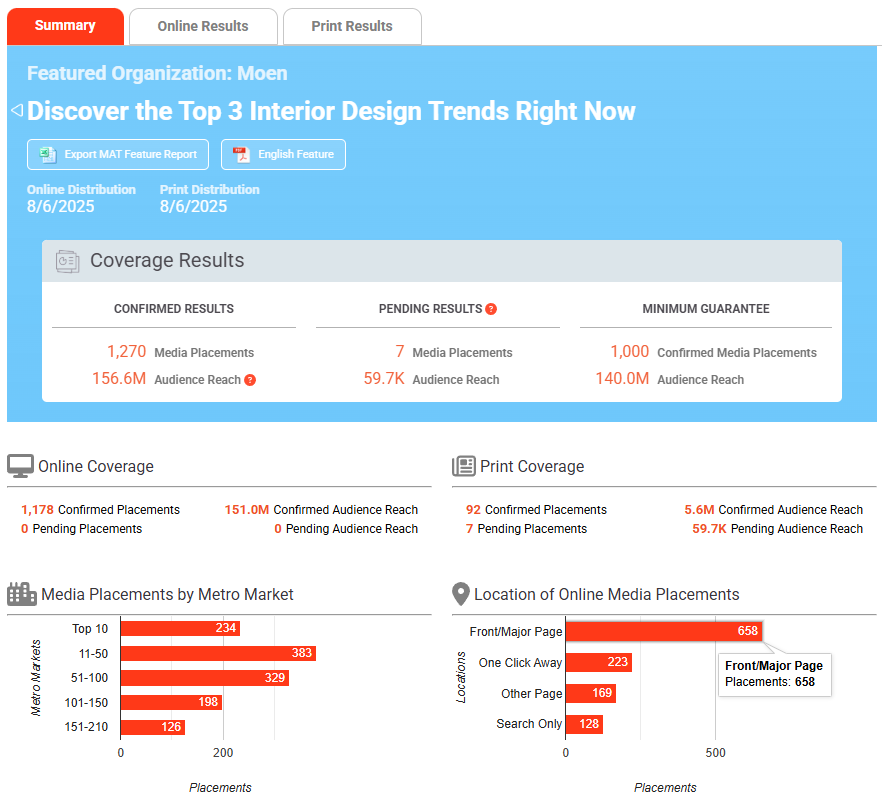Click the report icon beside Coverage Results heading
Image resolution: width=882 pixels, height=807 pixels.
(x=66, y=260)
